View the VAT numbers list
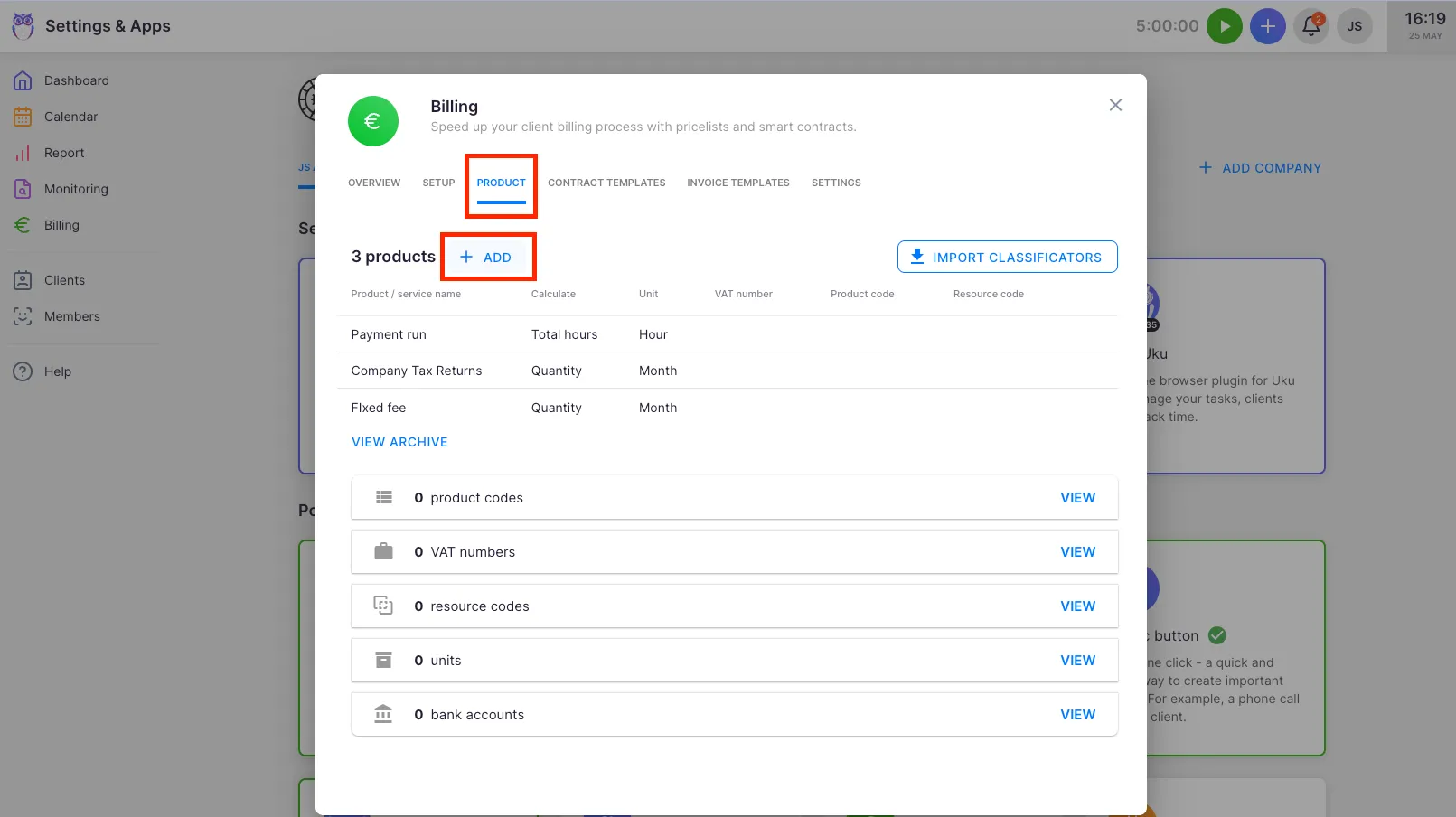 [x=1077, y=552]
